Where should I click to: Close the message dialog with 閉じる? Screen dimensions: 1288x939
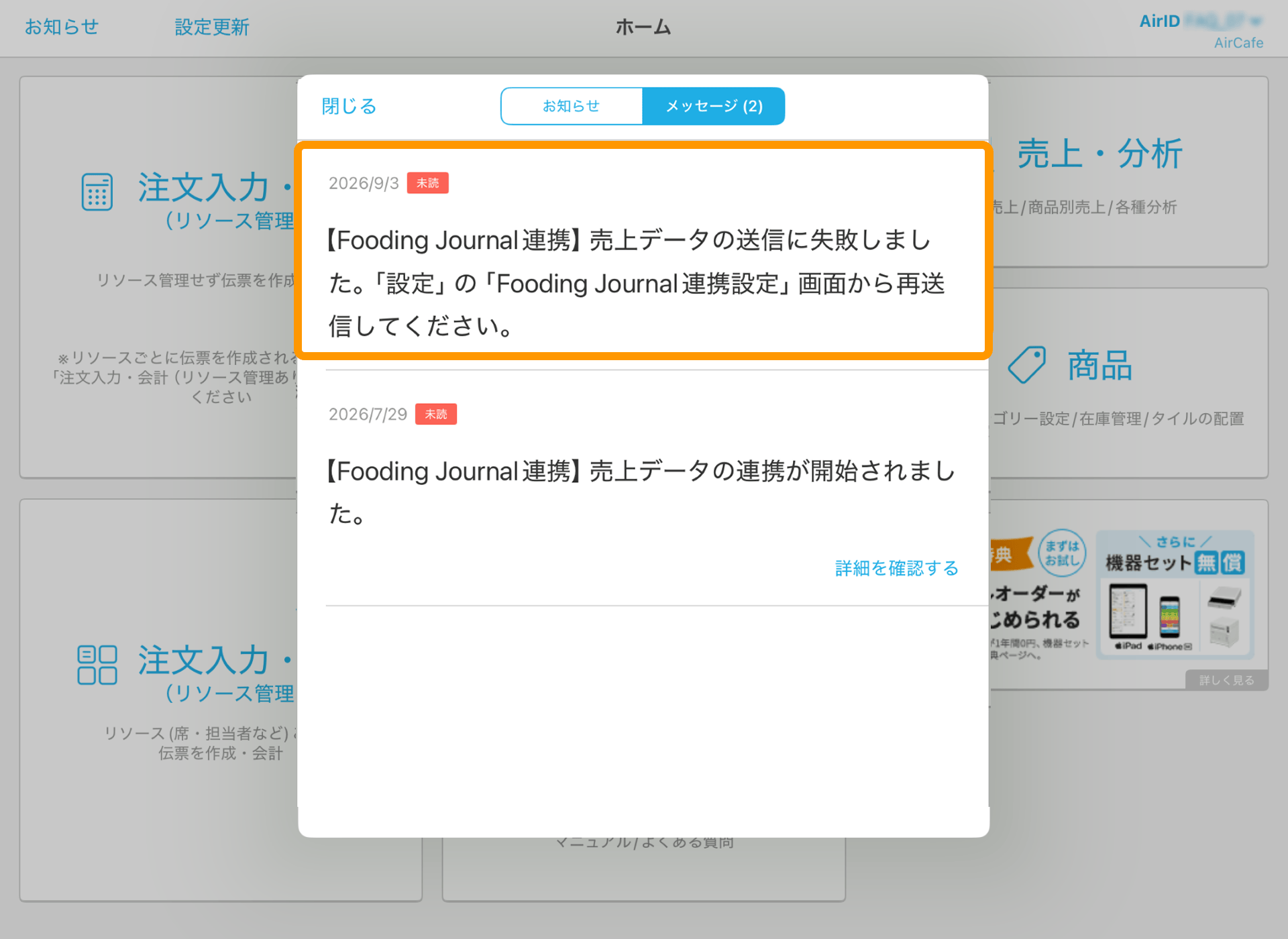(x=349, y=106)
